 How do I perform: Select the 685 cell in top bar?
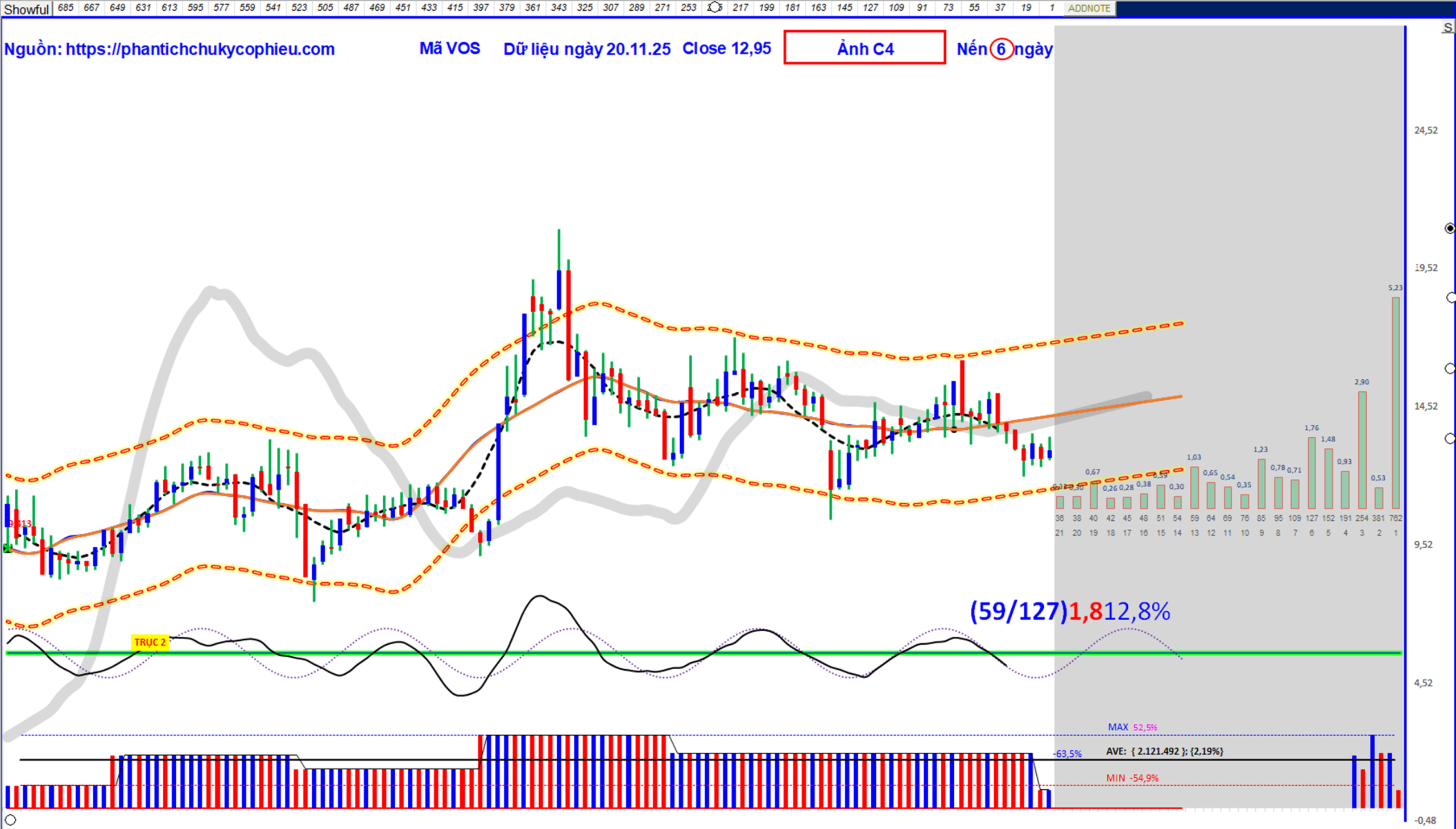65,7
